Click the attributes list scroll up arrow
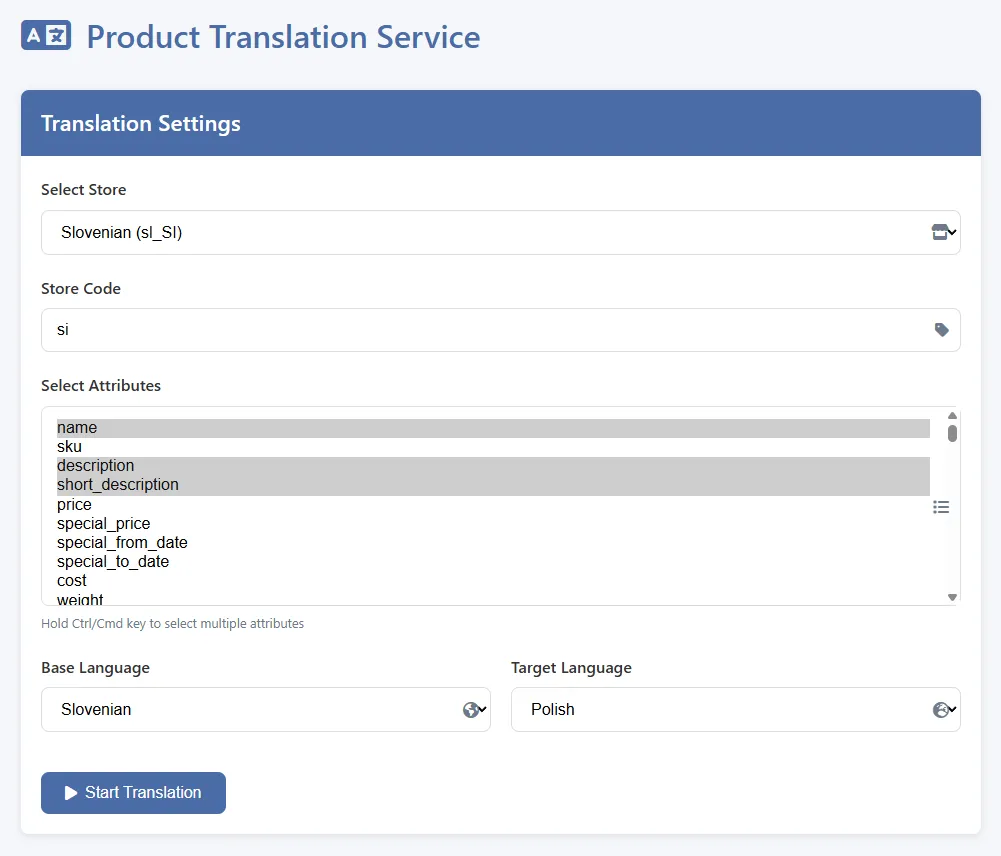The width and height of the screenshot is (1001, 856). 952,416
